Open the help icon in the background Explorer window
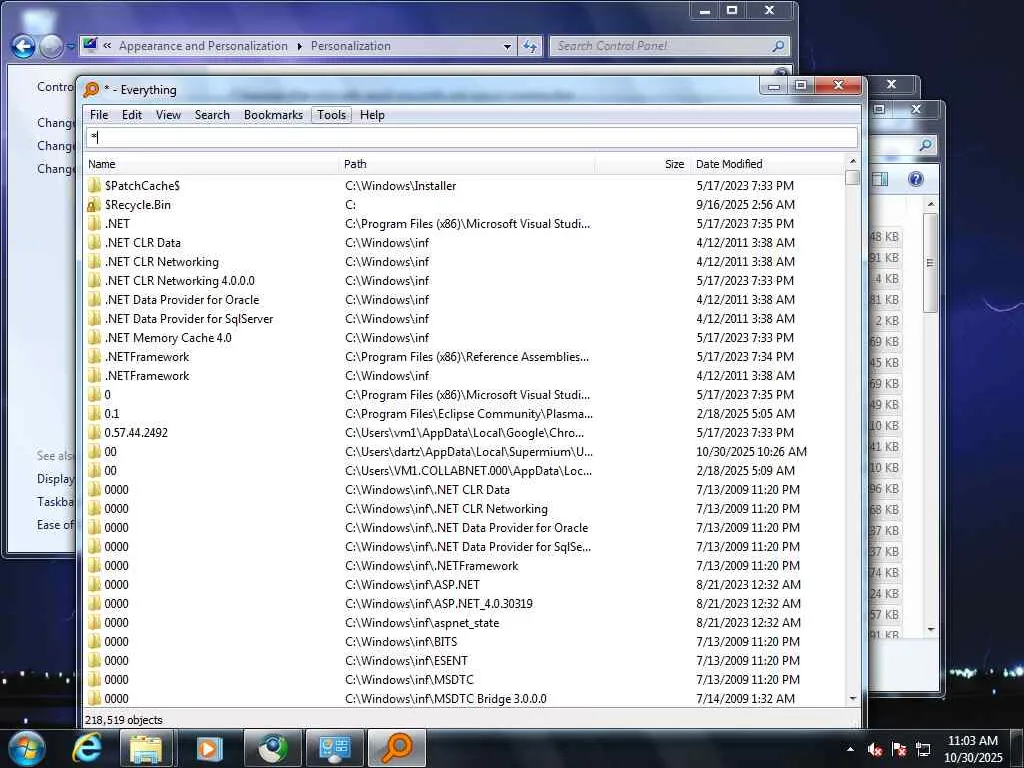 (x=916, y=179)
